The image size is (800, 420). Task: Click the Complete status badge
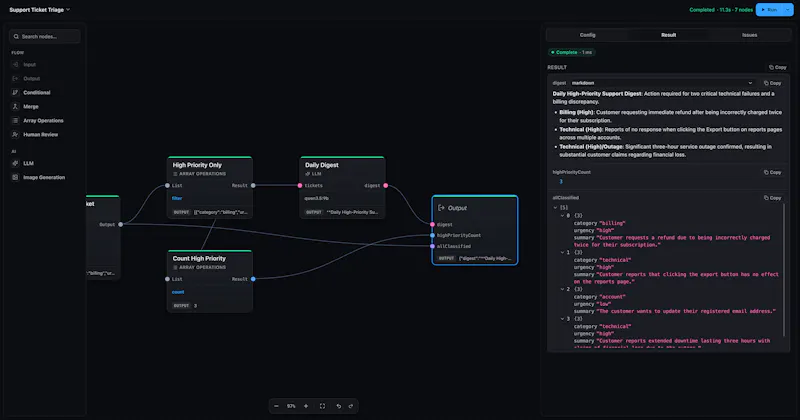coord(571,53)
